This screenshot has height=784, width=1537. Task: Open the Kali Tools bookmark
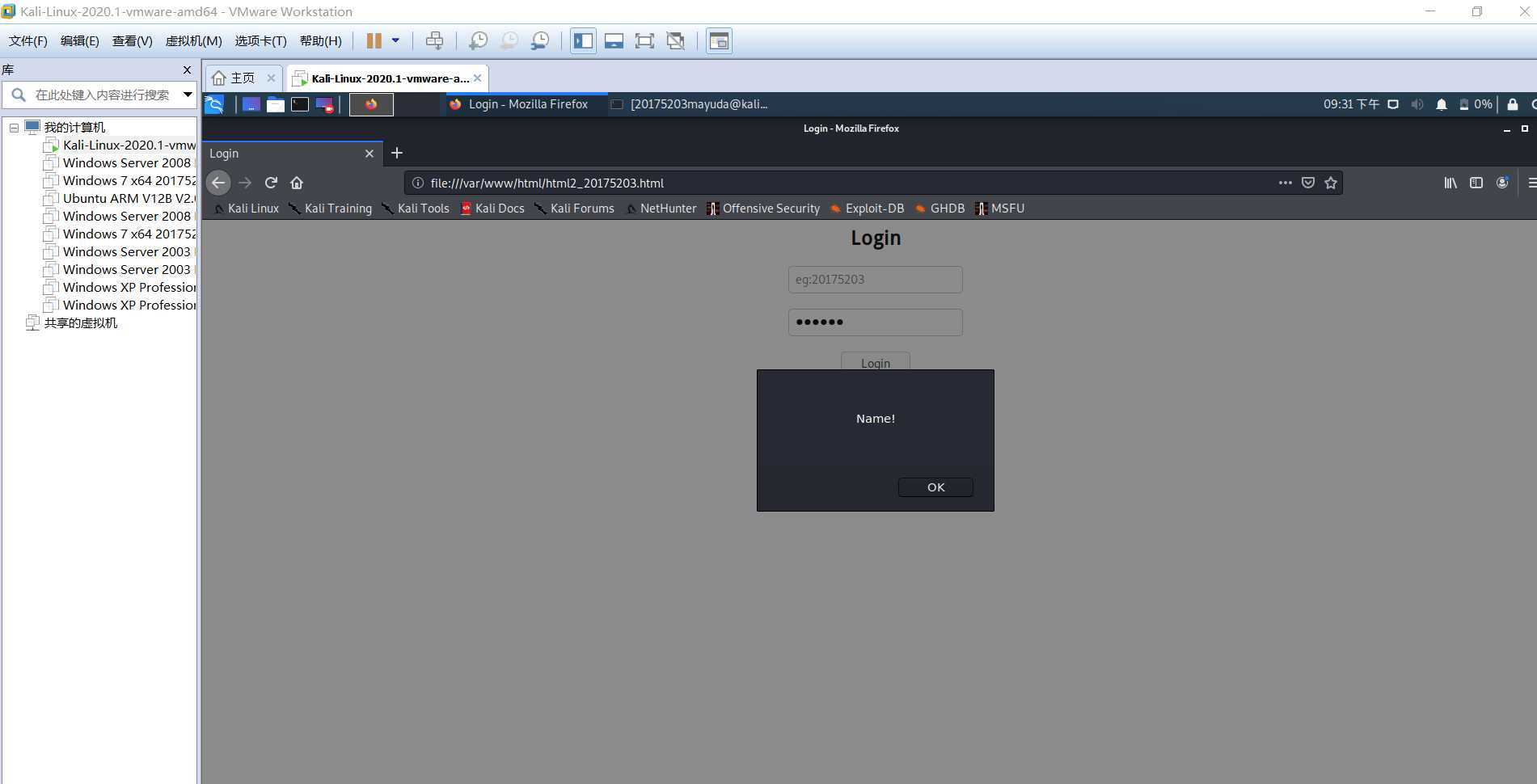[x=416, y=209]
